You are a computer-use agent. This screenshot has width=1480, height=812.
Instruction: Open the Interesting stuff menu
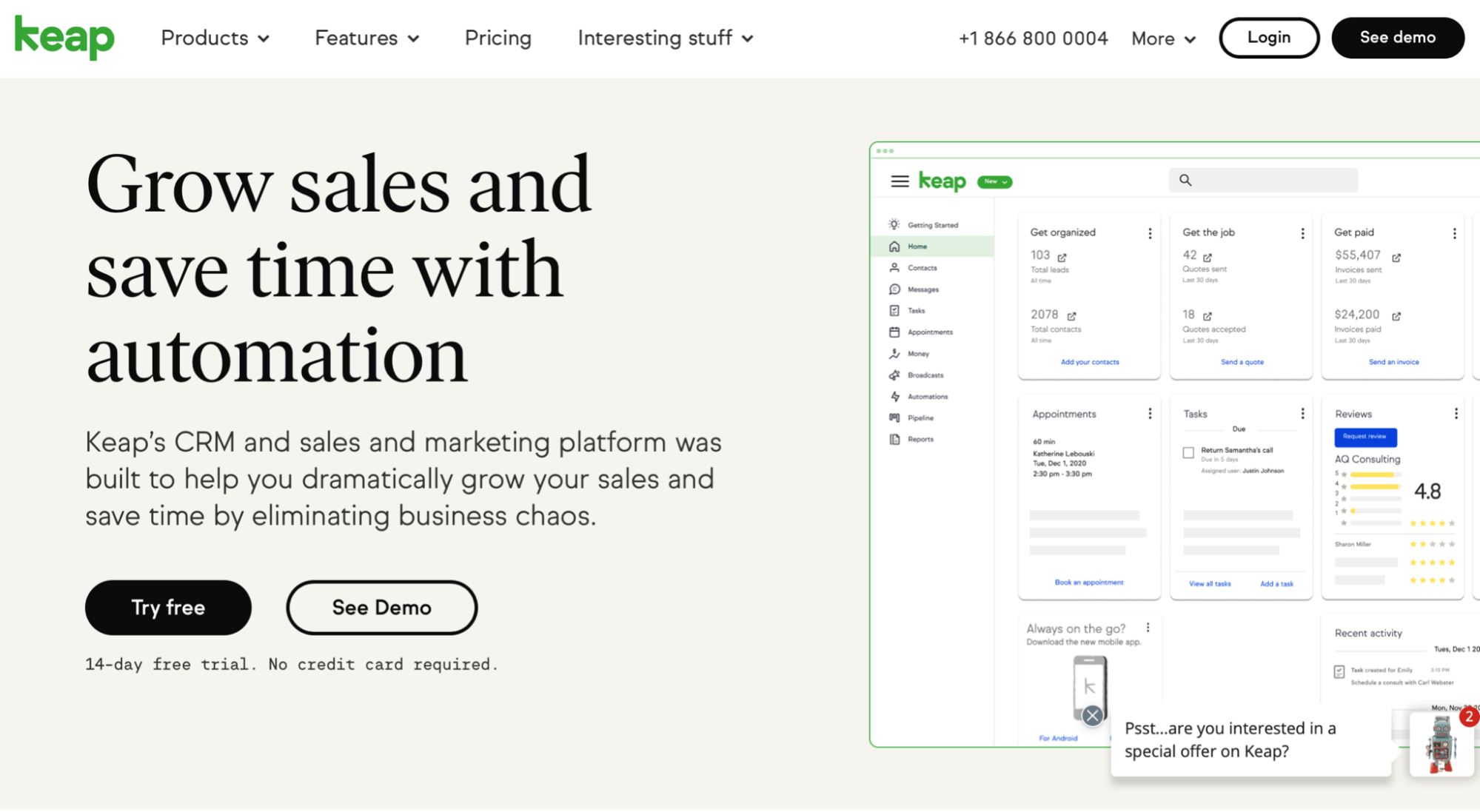pyautogui.click(x=666, y=38)
